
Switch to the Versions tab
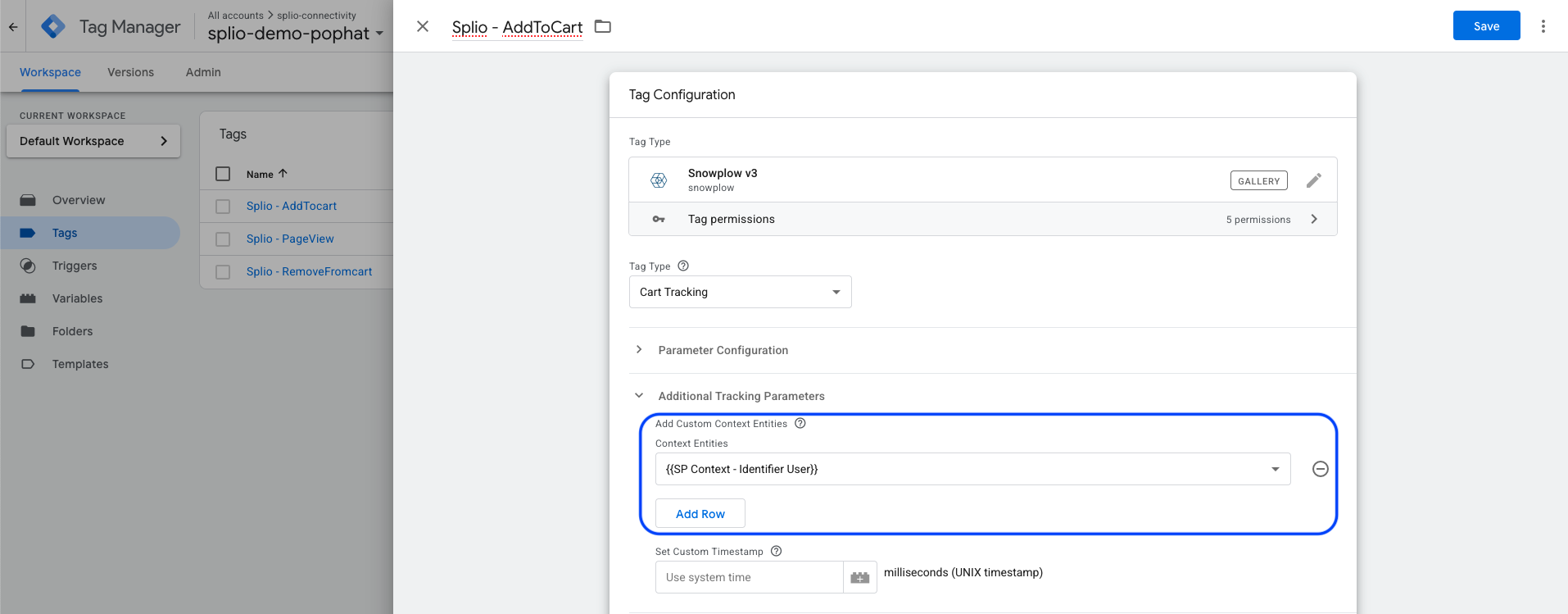[x=130, y=72]
